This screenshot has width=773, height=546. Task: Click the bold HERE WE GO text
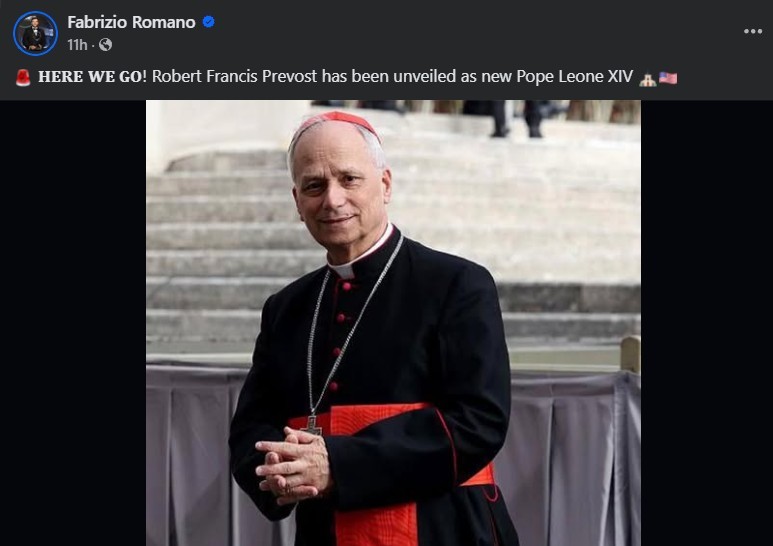coord(89,78)
